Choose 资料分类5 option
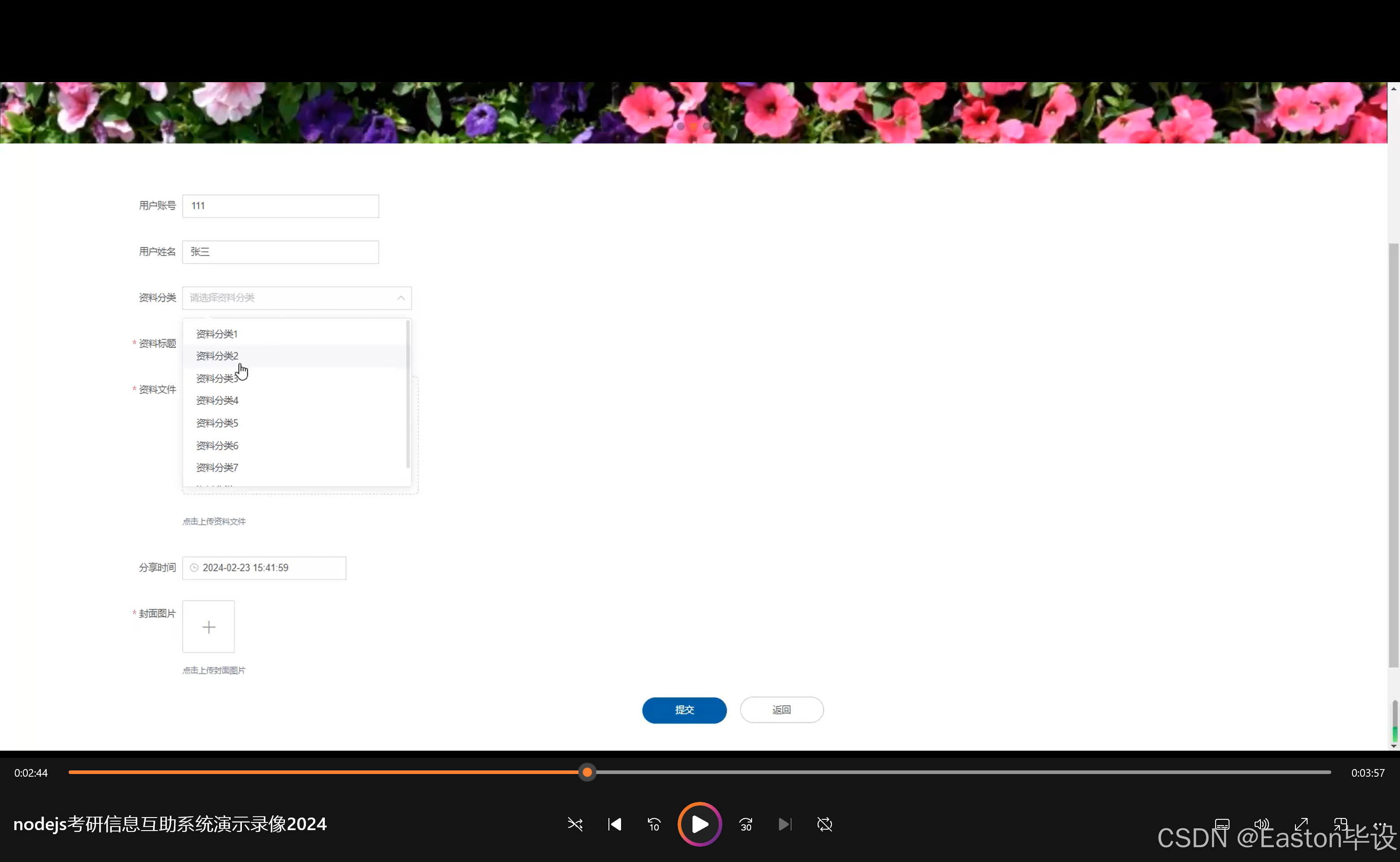This screenshot has width=1400, height=862. (217, 423)
